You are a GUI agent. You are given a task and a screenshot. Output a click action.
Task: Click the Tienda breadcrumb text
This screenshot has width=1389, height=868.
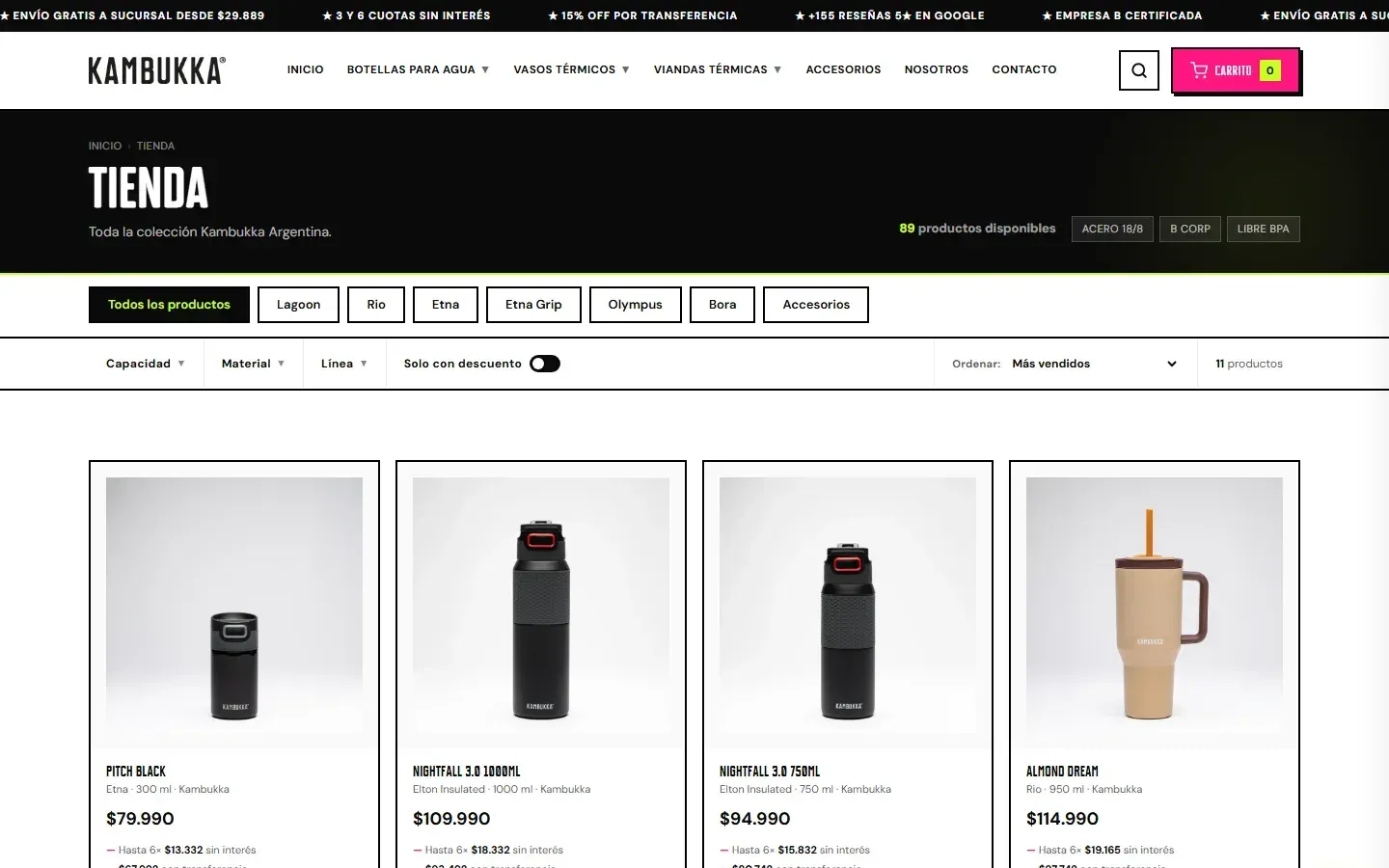[155, 146]
